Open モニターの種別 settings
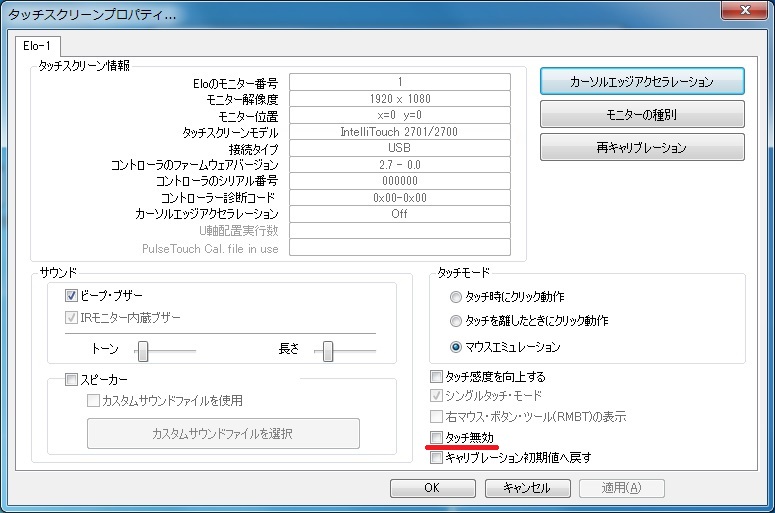Screen dimensions: 775x513 (x=641, y=115)
